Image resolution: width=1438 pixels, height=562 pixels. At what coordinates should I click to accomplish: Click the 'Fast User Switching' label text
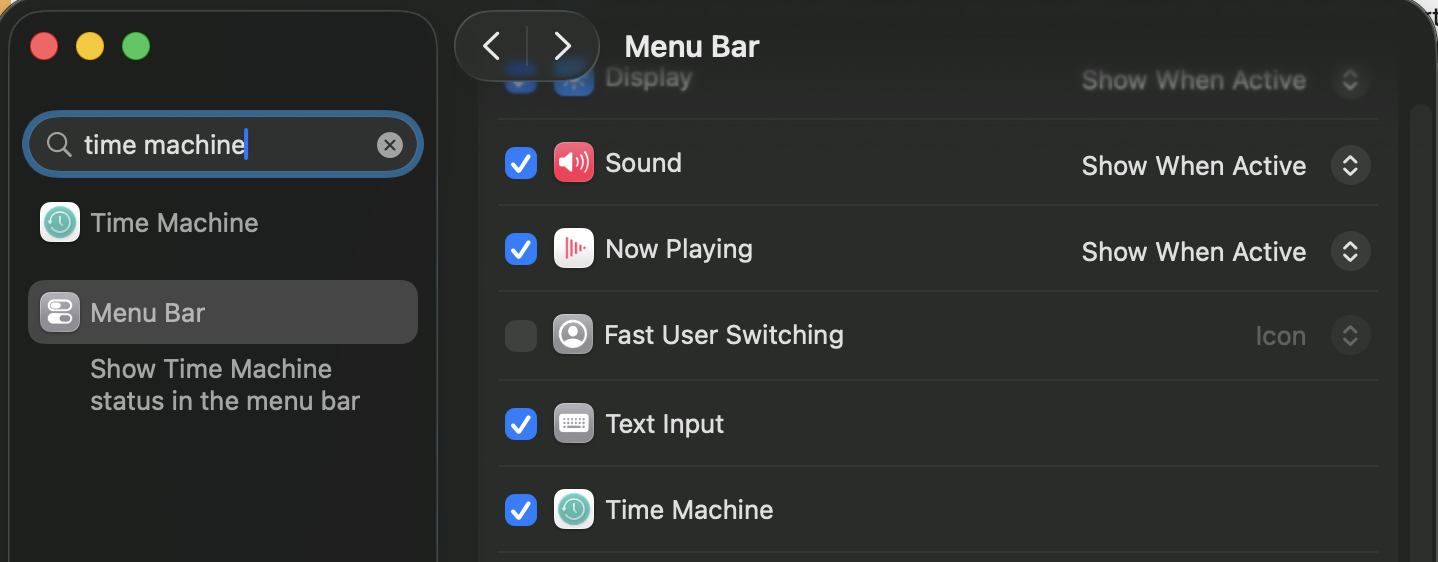[724, 335]
